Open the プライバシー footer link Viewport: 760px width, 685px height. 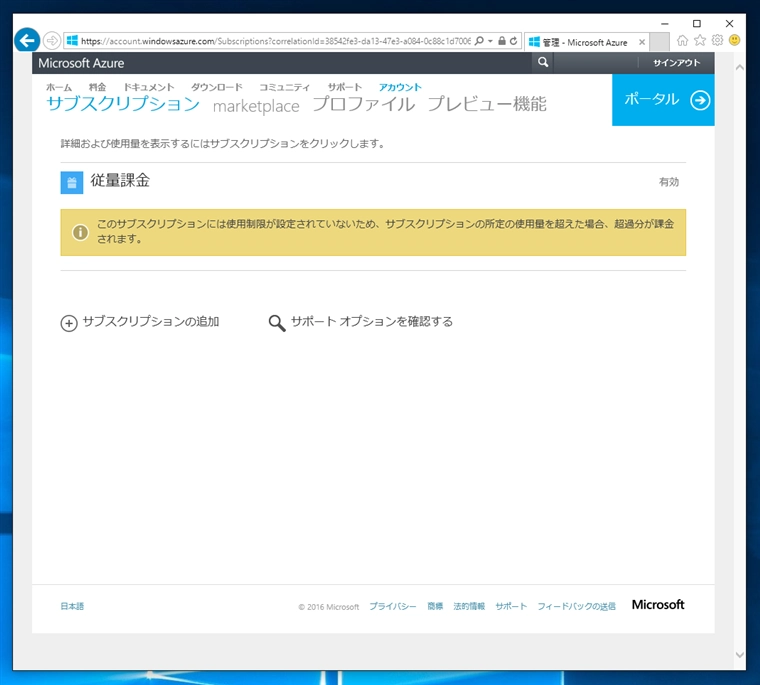(393, 606)
